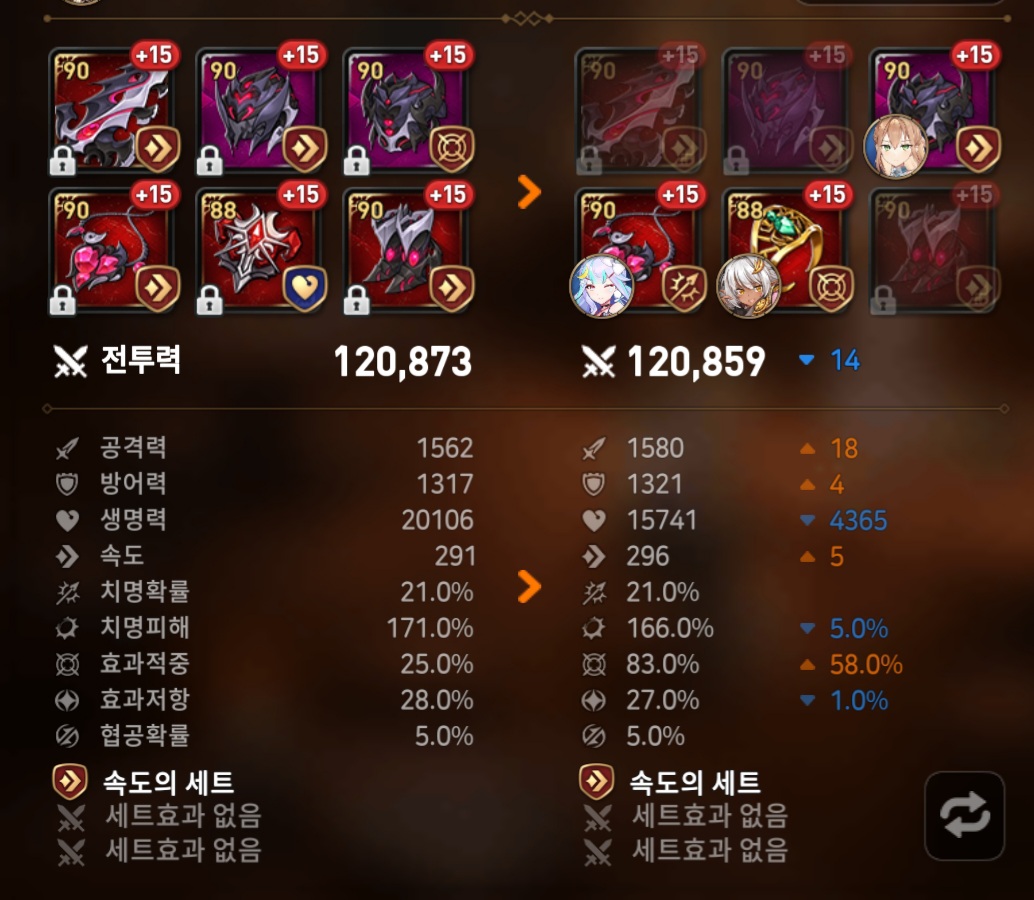Click orange arrow between equipment sets
1034x900 pixels.
coord(529,192)
